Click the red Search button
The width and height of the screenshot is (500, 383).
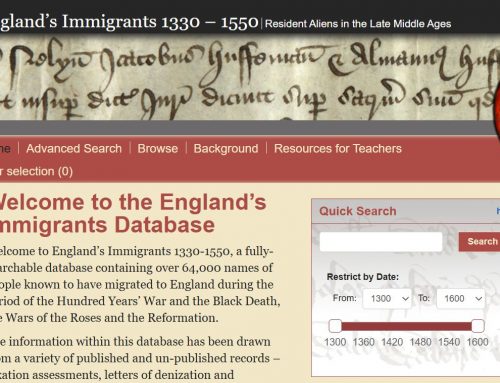tap(480, 241)
